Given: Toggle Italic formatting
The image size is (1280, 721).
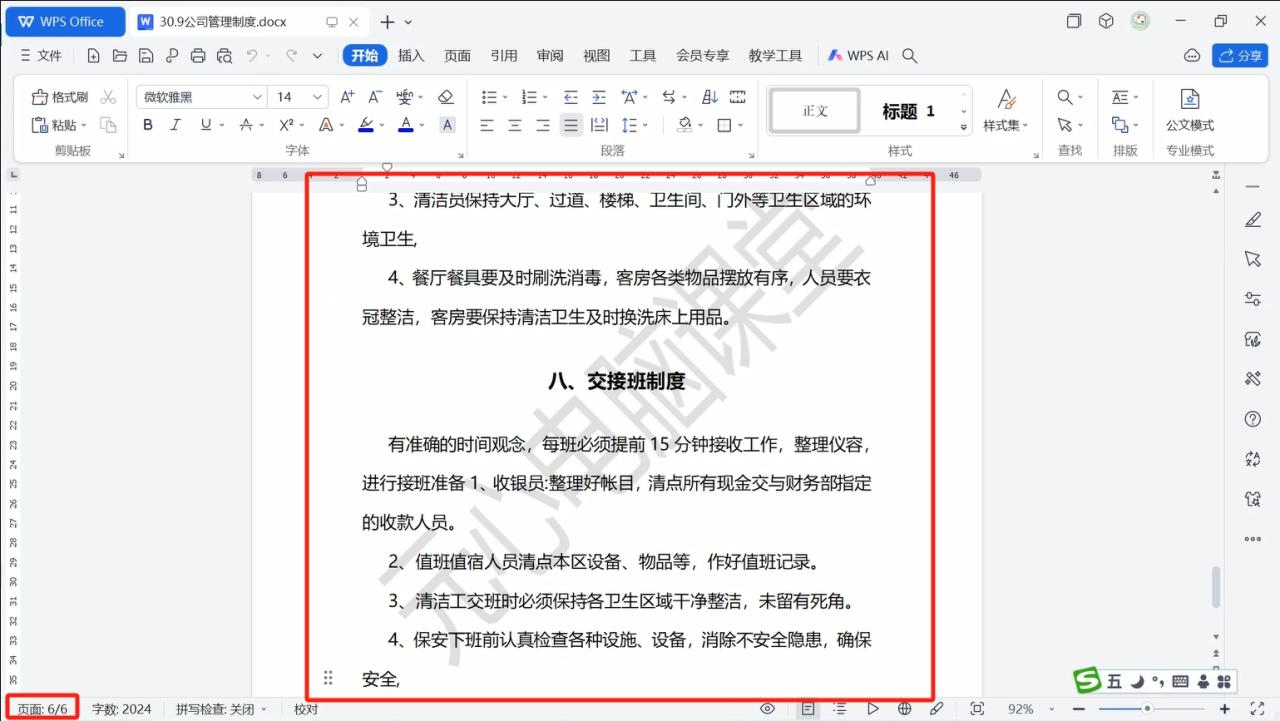Looking at the screenshot, I should coord(175,125).
